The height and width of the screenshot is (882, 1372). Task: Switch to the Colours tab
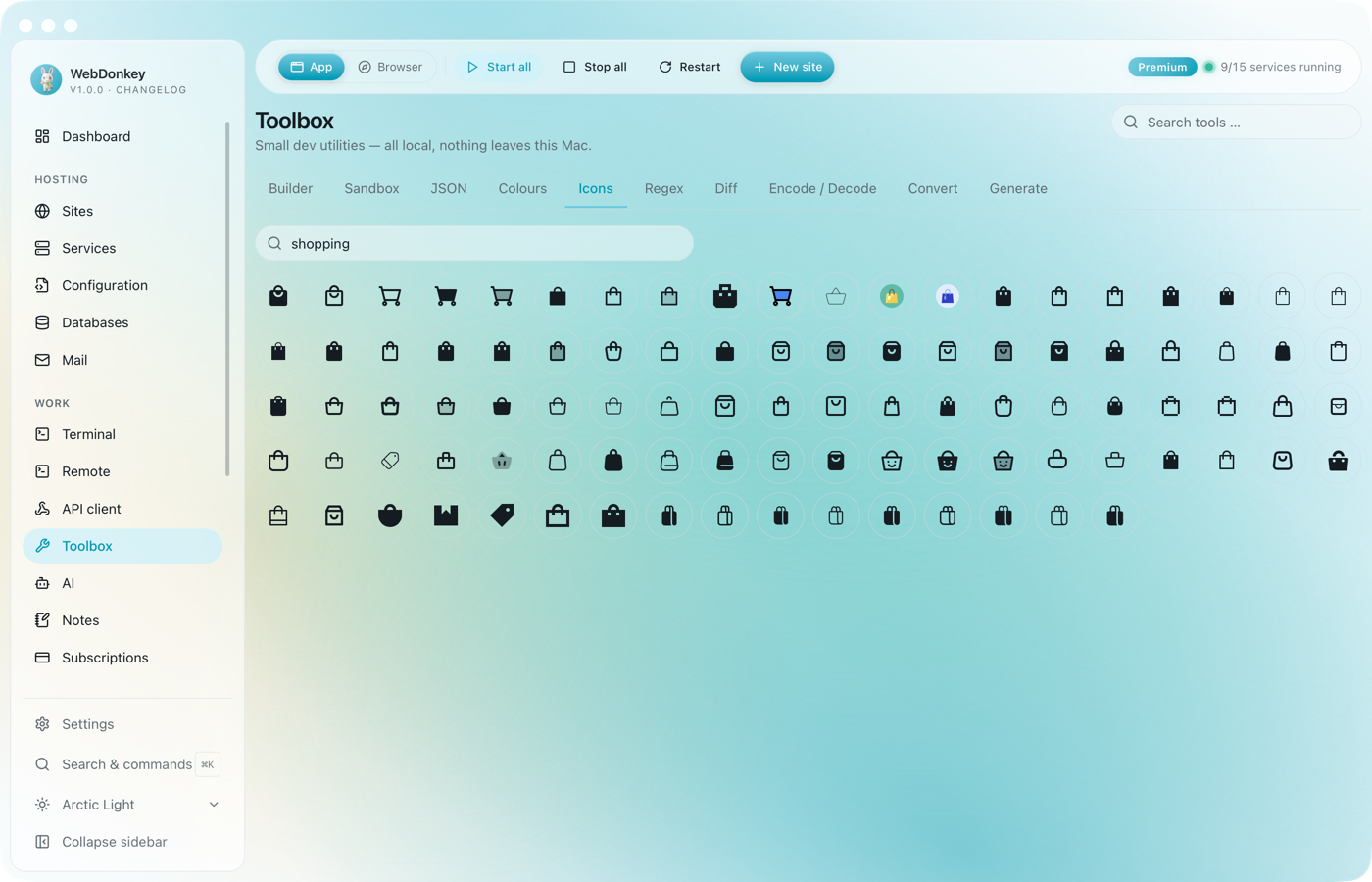pyautogui.click(x=522, y=188)
